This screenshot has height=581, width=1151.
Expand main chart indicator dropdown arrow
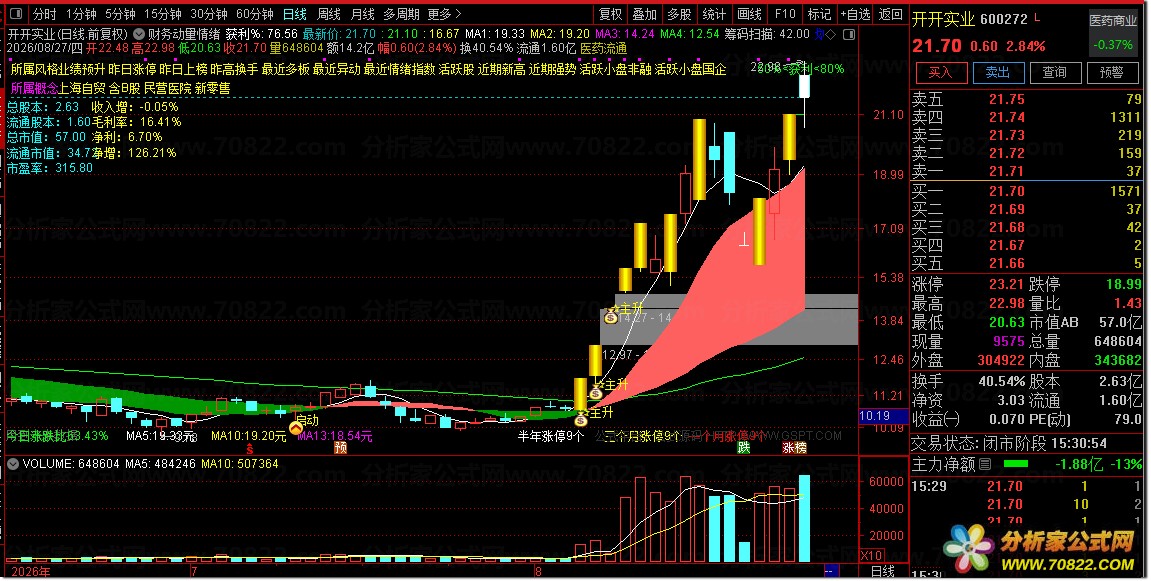coord(138,34)
